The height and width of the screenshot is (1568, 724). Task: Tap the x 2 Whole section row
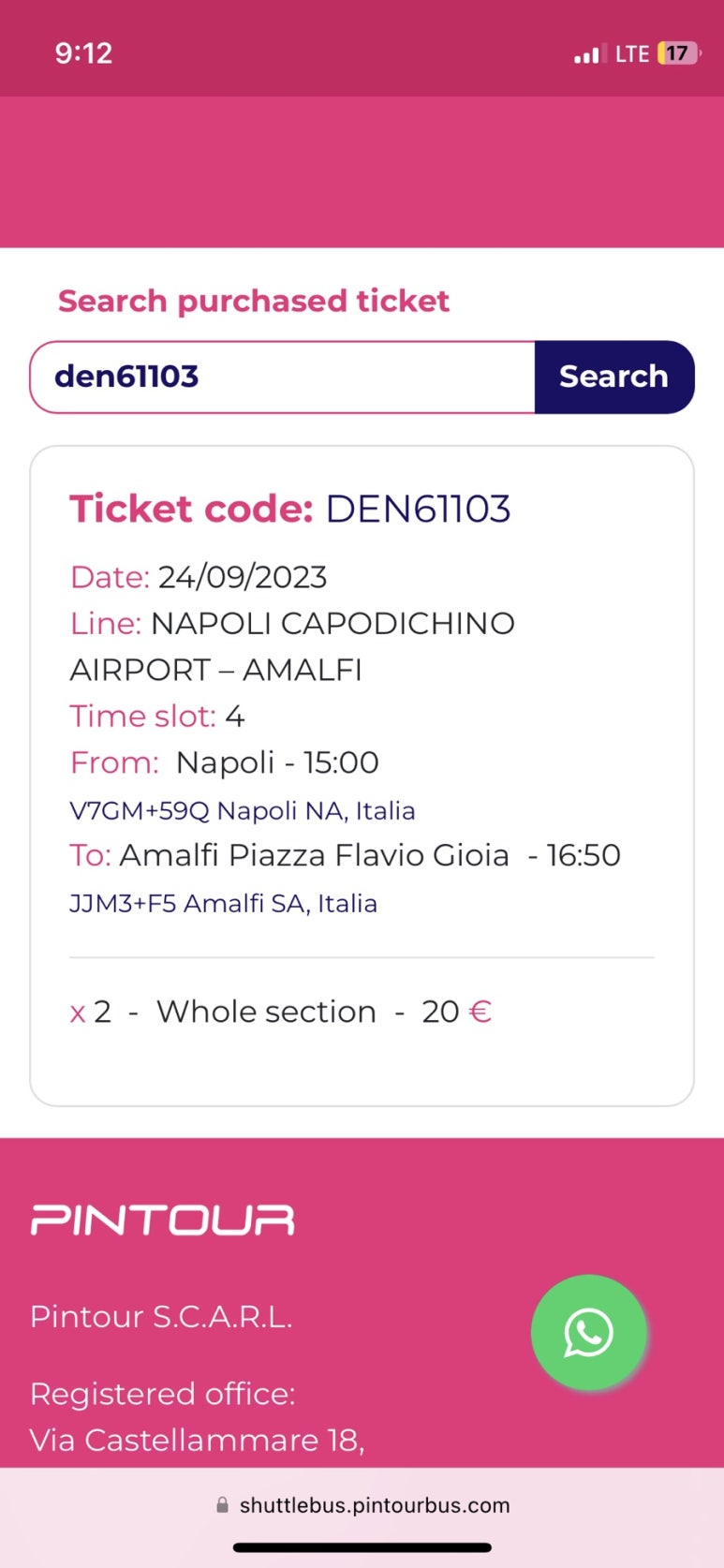[281, 1012]
